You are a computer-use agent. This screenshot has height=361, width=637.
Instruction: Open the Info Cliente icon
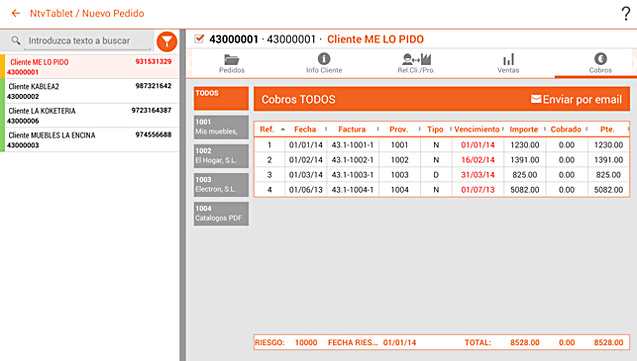click(x=324, y=59)
